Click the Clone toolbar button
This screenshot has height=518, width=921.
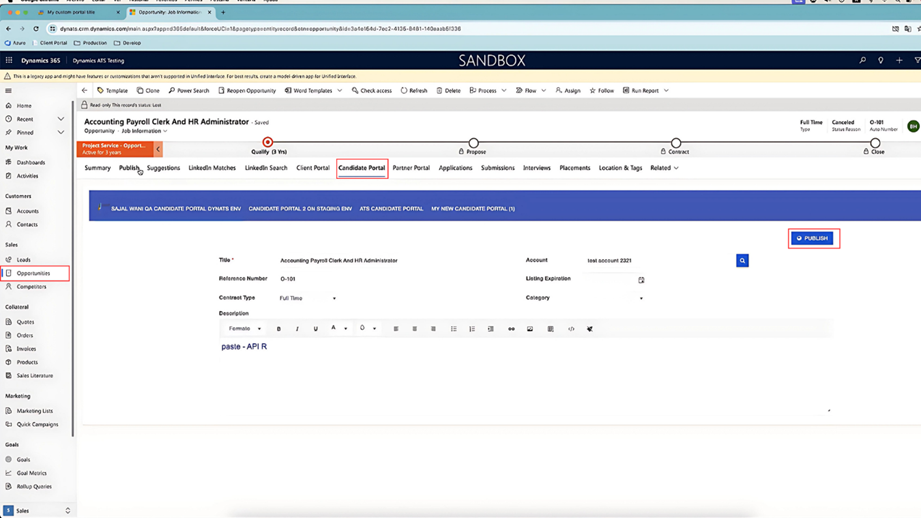point(148,90)
